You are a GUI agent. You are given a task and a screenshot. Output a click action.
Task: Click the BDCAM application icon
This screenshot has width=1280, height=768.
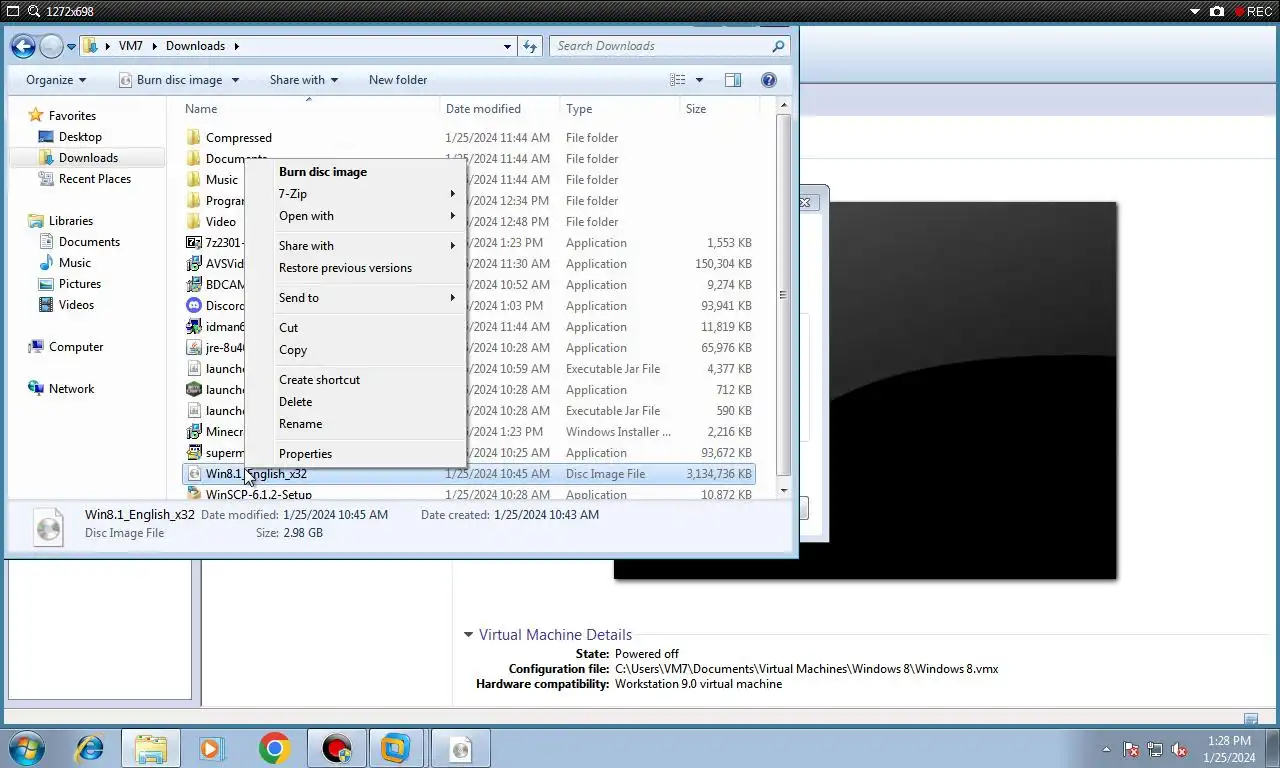tap(194, 285)
